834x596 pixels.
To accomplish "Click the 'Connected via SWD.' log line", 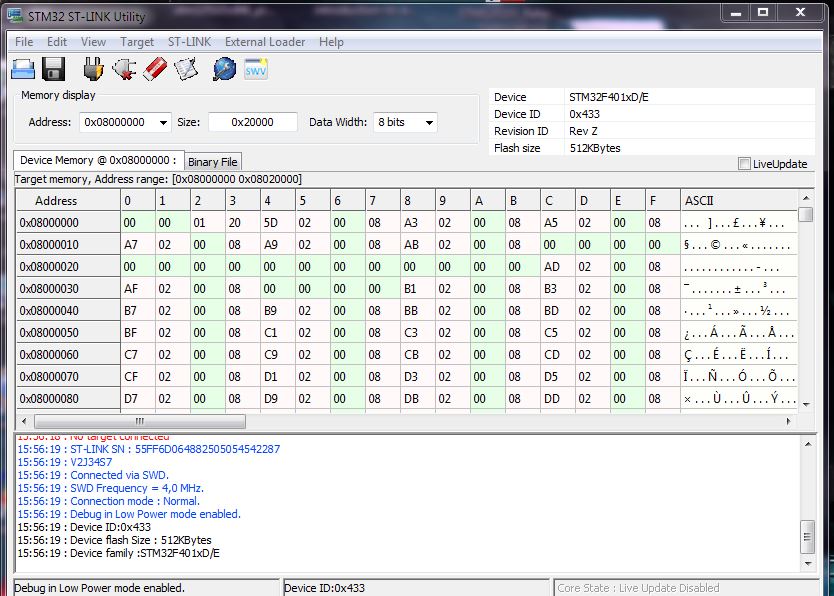I will pyautogui.click(x=93, y=475).
